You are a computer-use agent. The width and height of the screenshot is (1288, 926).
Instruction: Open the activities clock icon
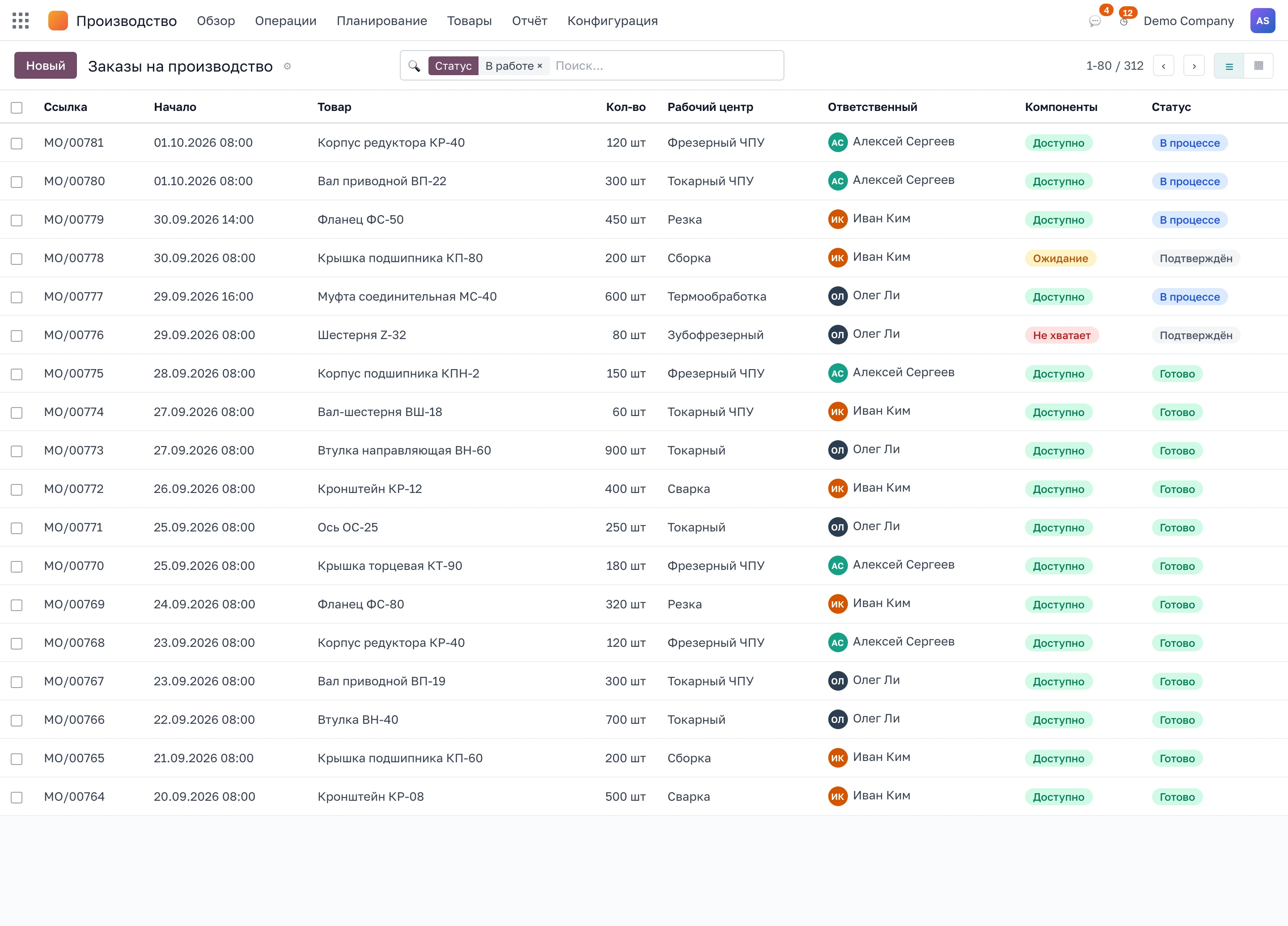click(1123, 21)
